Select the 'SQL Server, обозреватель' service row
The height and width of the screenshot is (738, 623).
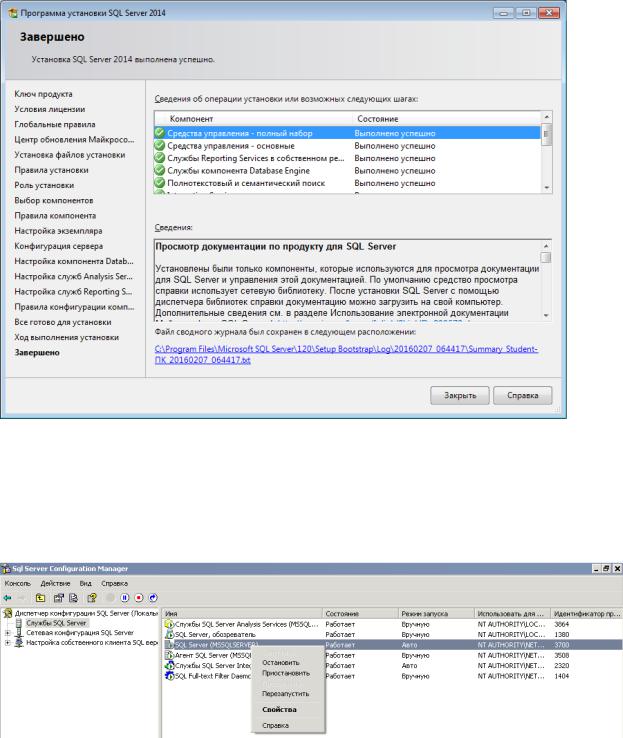click(x=393, y=634)
